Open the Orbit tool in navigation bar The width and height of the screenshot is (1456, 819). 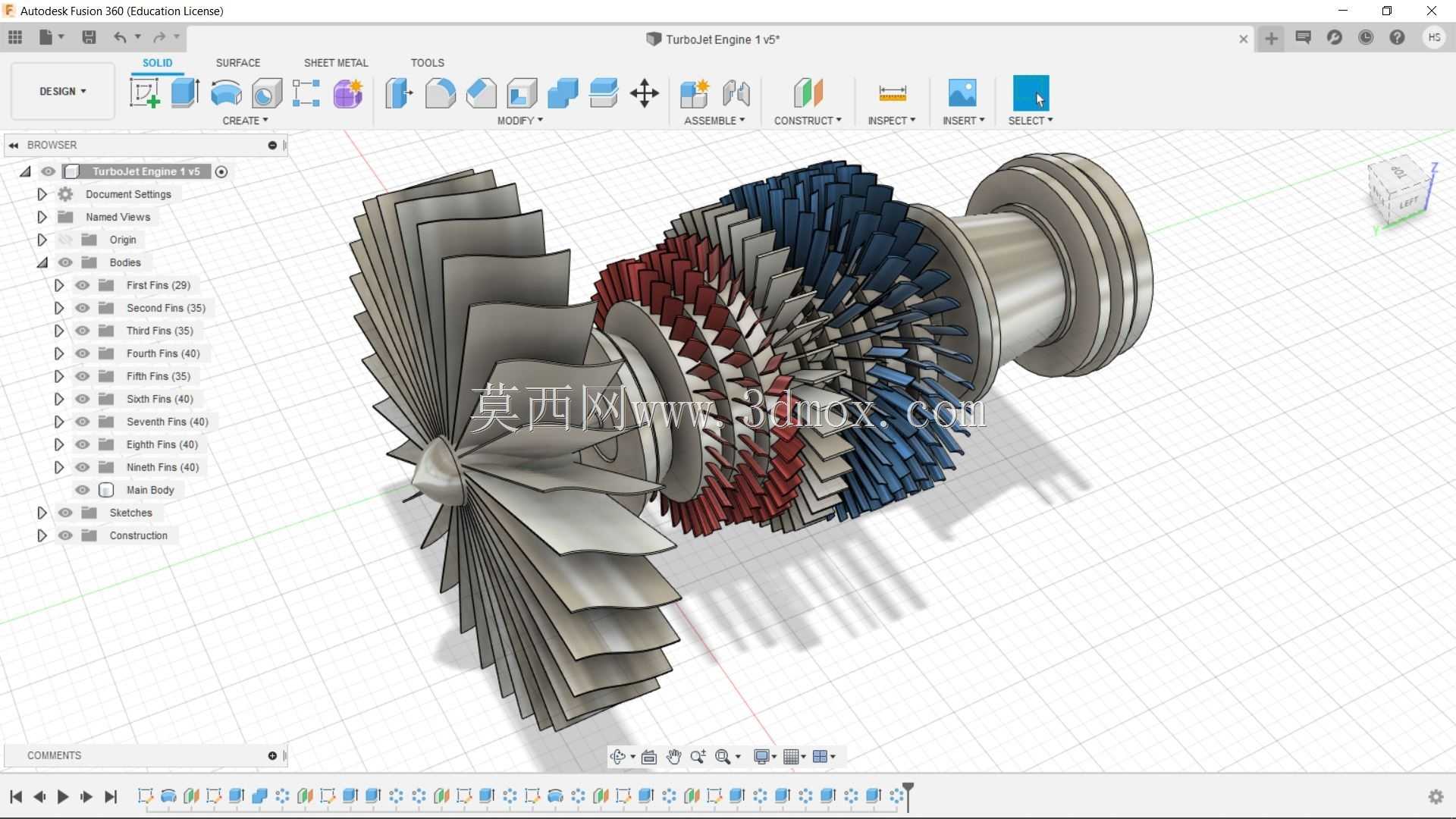pos(618,756)
